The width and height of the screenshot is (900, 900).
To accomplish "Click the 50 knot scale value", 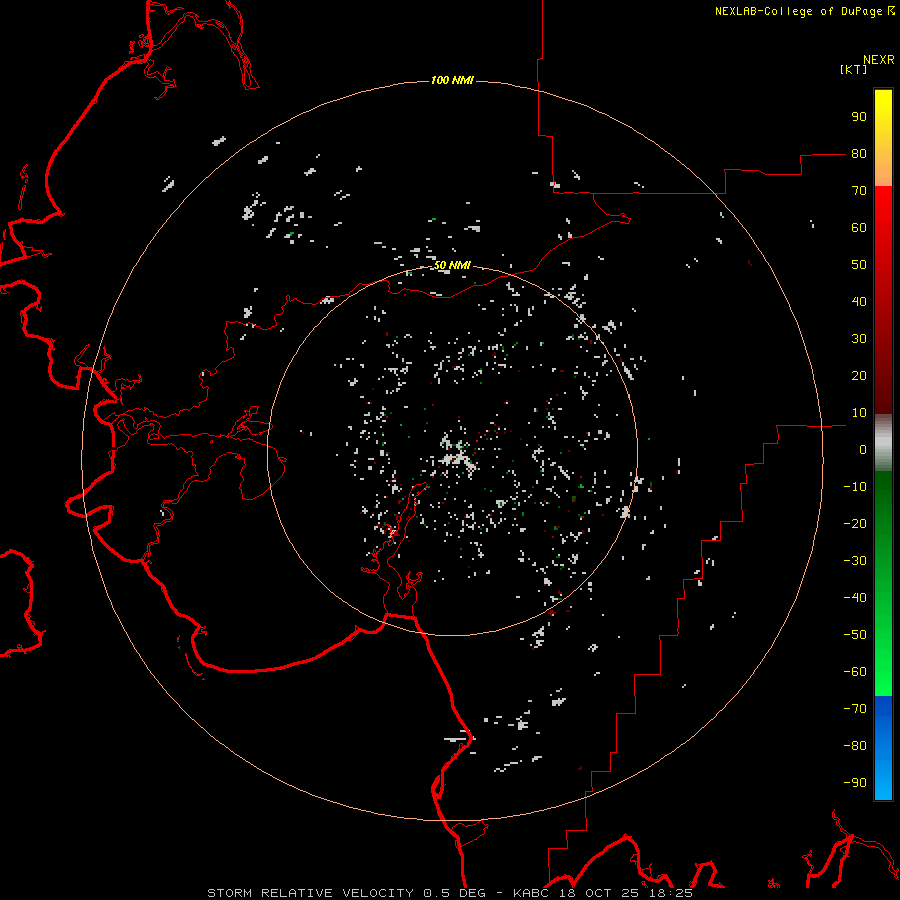I will click(859, 265).
